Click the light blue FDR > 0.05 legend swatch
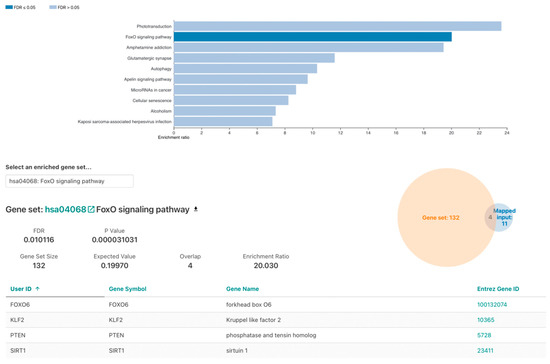This screenshot has width=550, height=364. [x=53, y=7]
